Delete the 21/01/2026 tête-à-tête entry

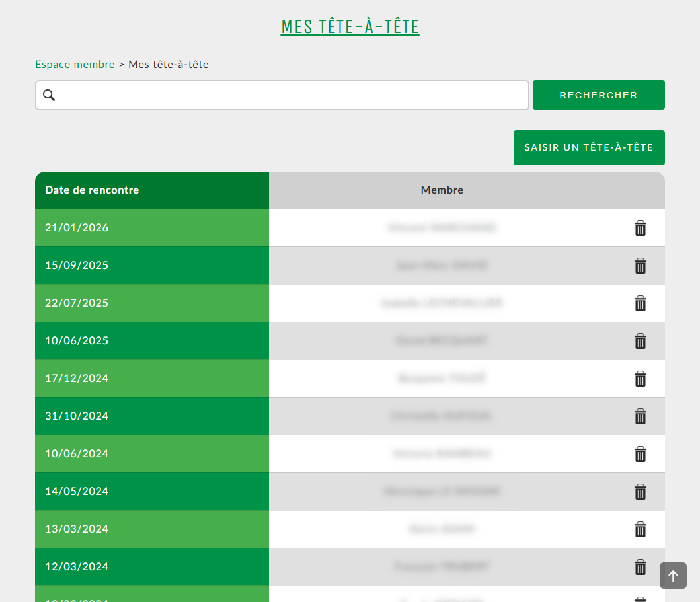click(x=640, y=228)
